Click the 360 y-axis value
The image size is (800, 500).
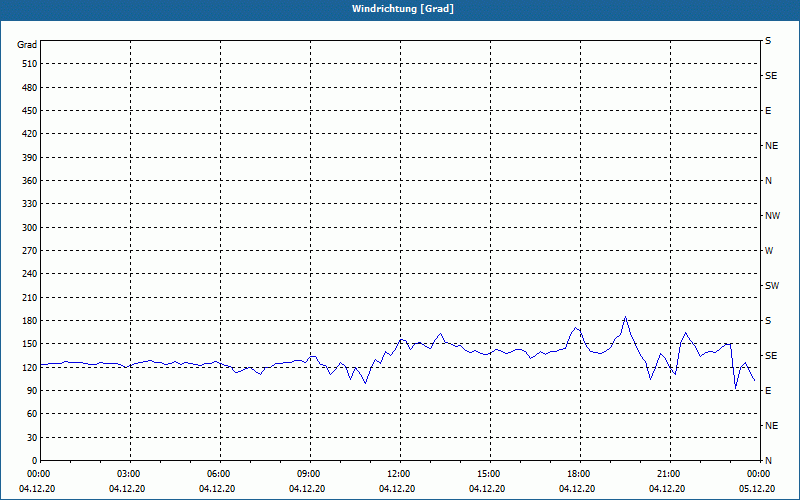coord(30,181)
